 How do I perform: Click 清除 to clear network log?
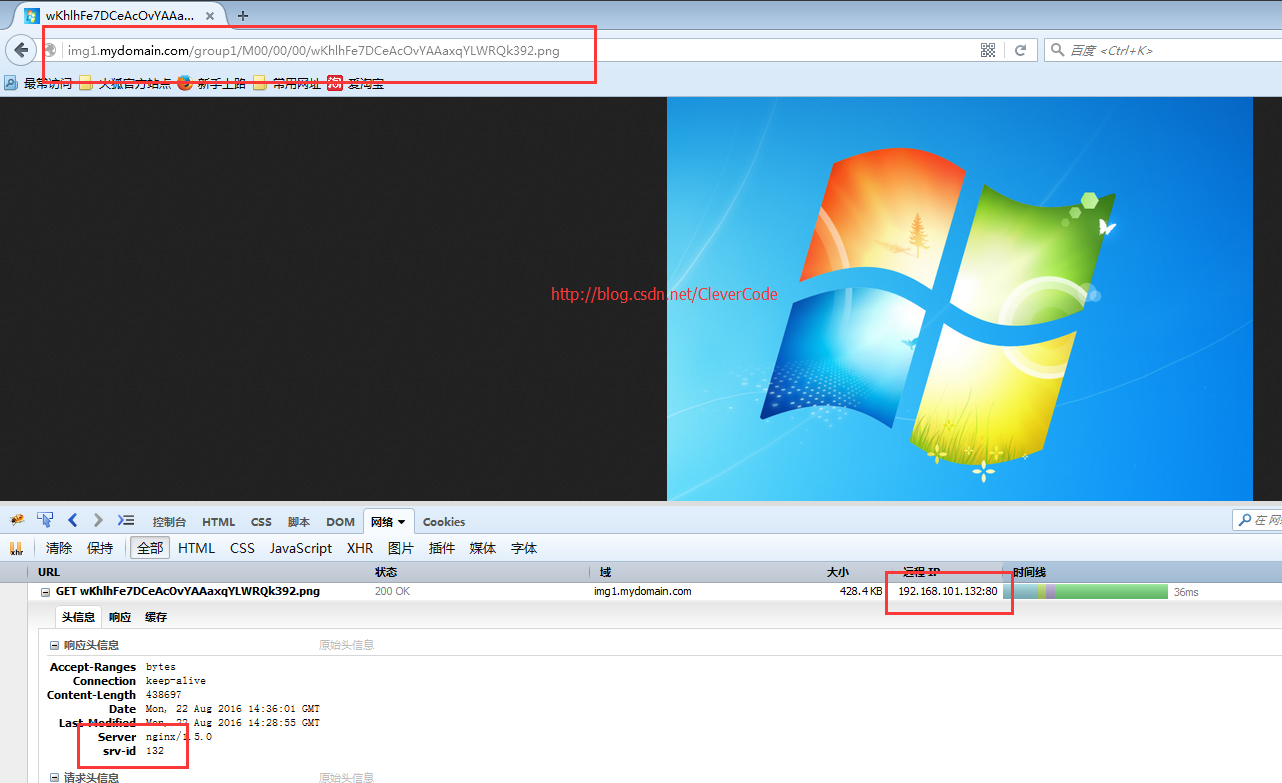(x=59, y=548)
